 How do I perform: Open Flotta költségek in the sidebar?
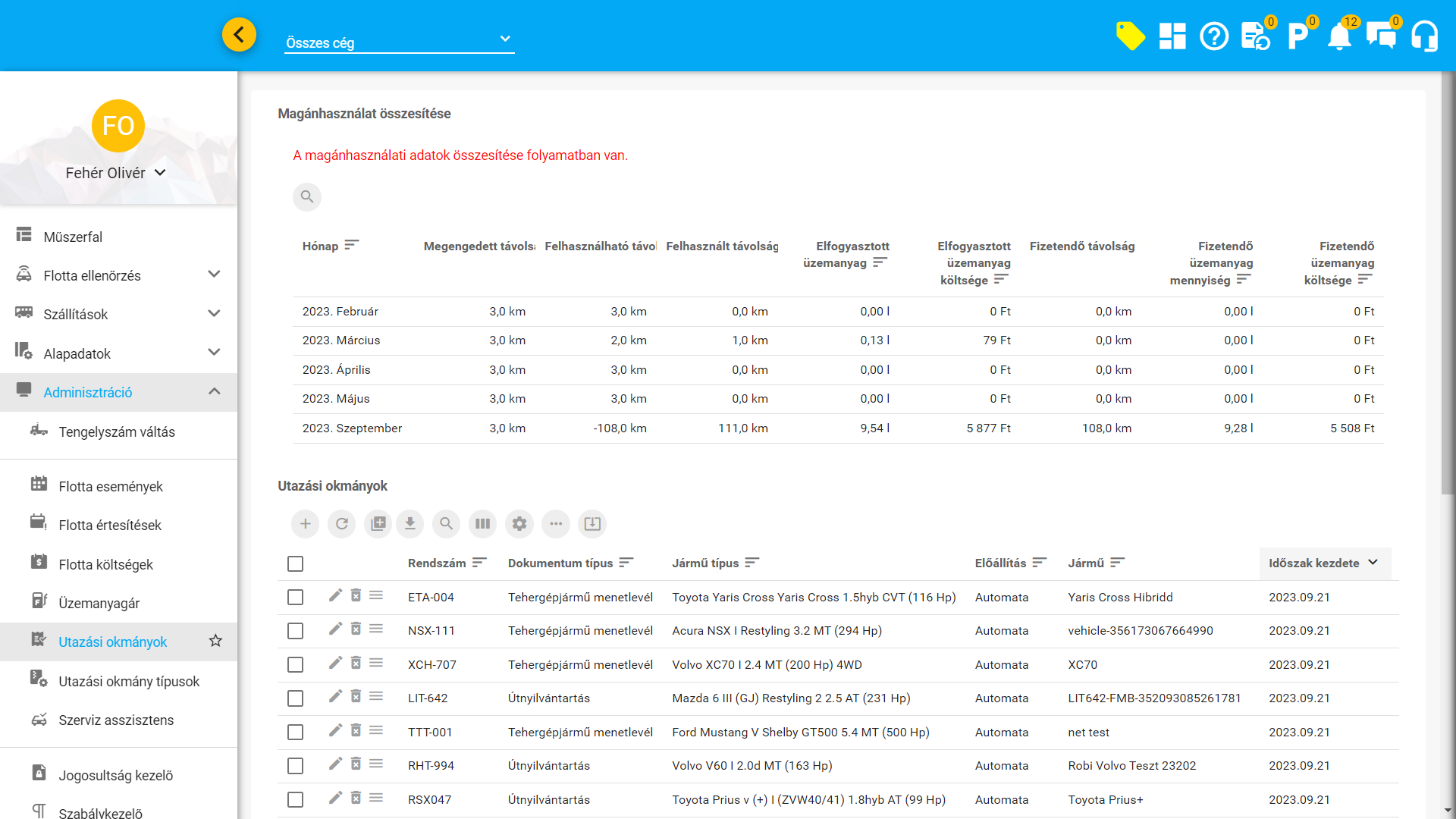pos(106,564)
